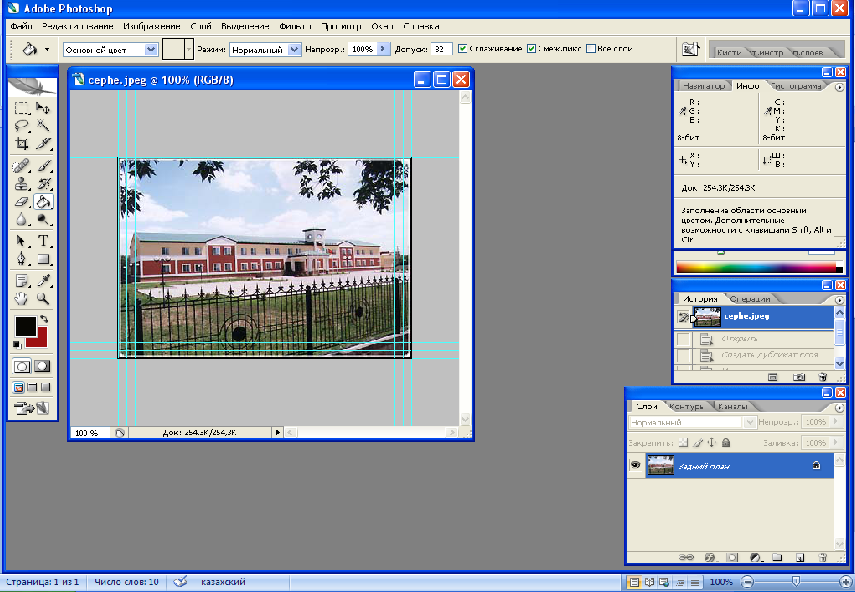This screenshot has width=855, height=592.
Task: Open the Image menu
Action: [152, 26]
